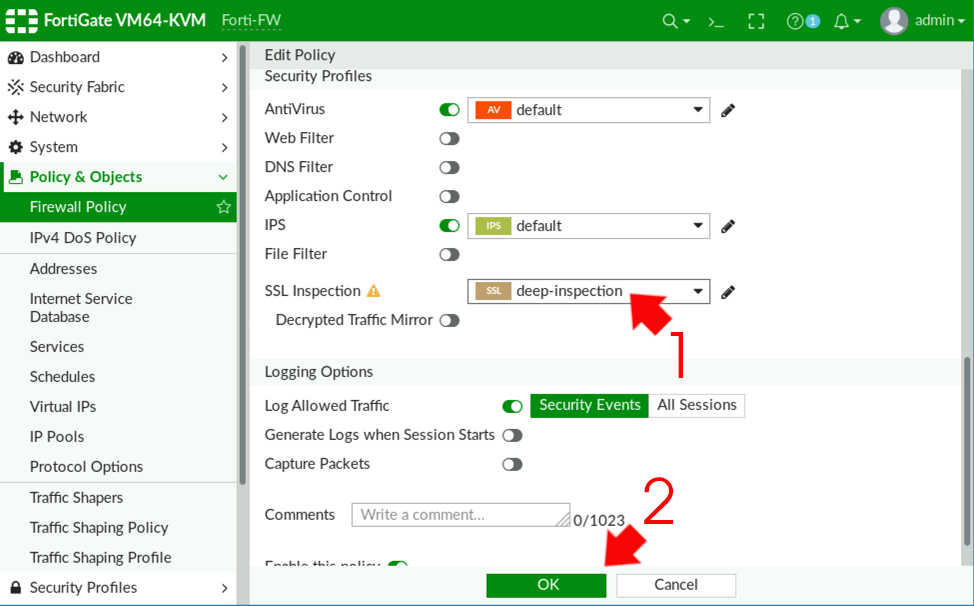Disable the IPS toggle
974x606 pixels.
[x=449, y=225]
